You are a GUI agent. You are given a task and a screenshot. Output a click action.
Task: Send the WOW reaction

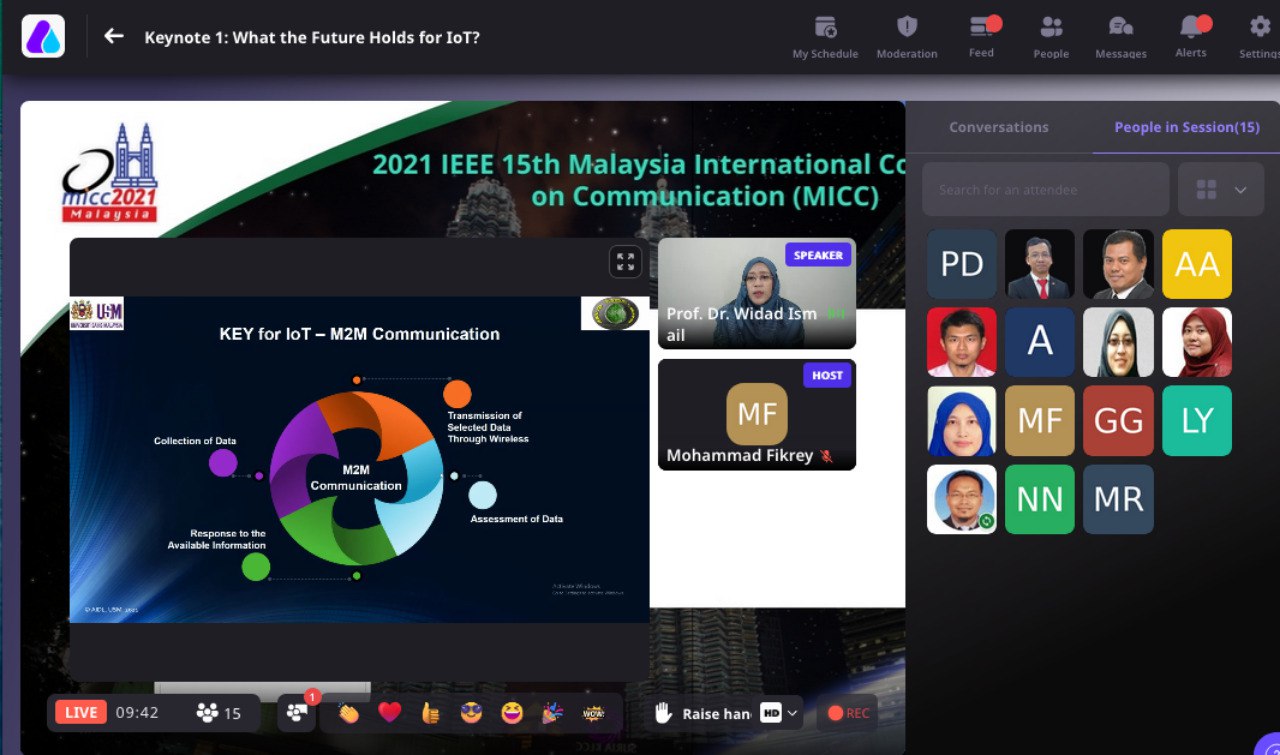(594, 713)
